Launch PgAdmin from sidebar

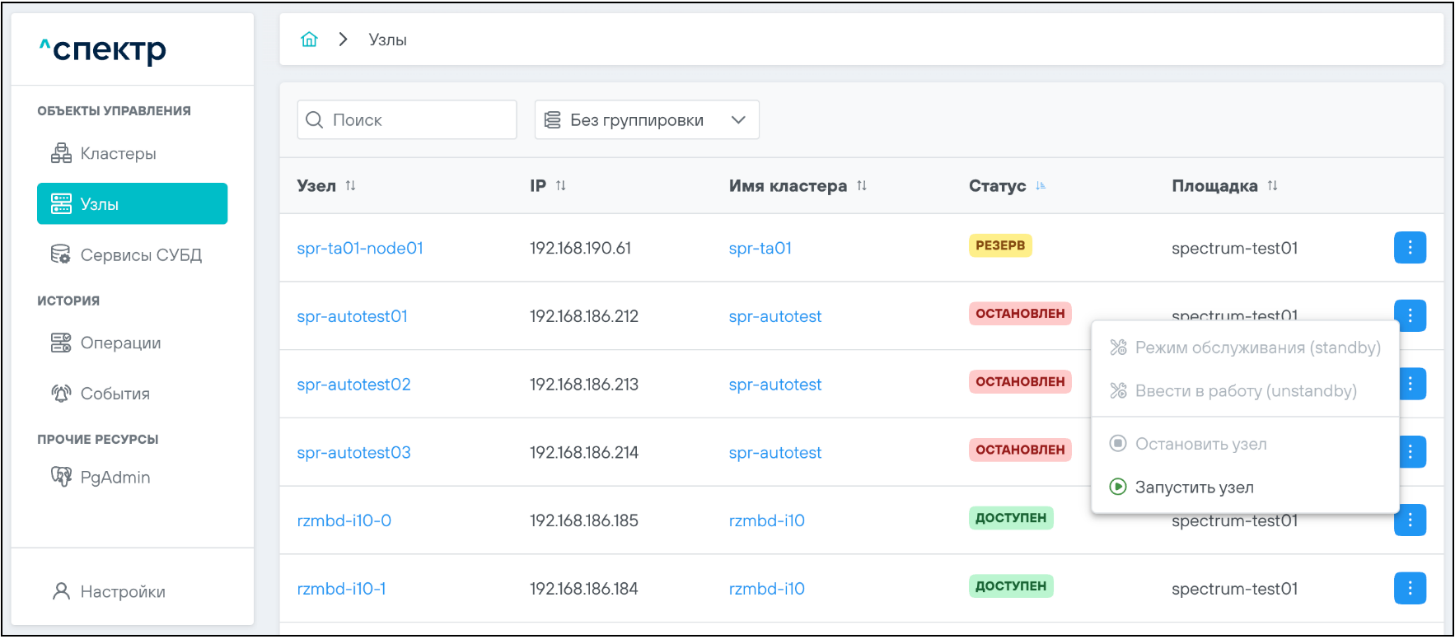coord(114,478)
